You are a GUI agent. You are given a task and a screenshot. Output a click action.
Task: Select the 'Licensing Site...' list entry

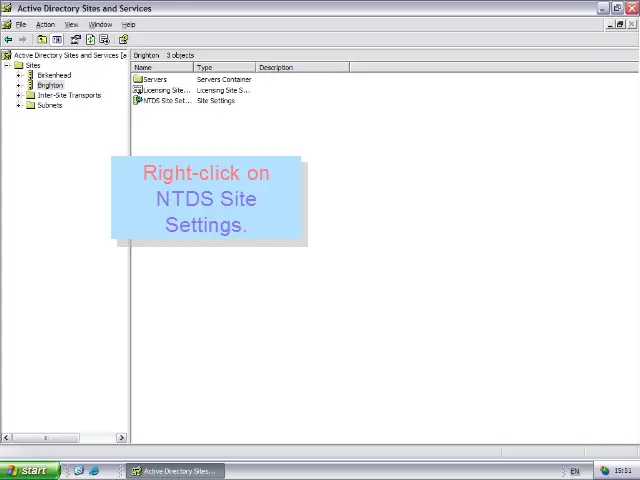tap(167, 90)
